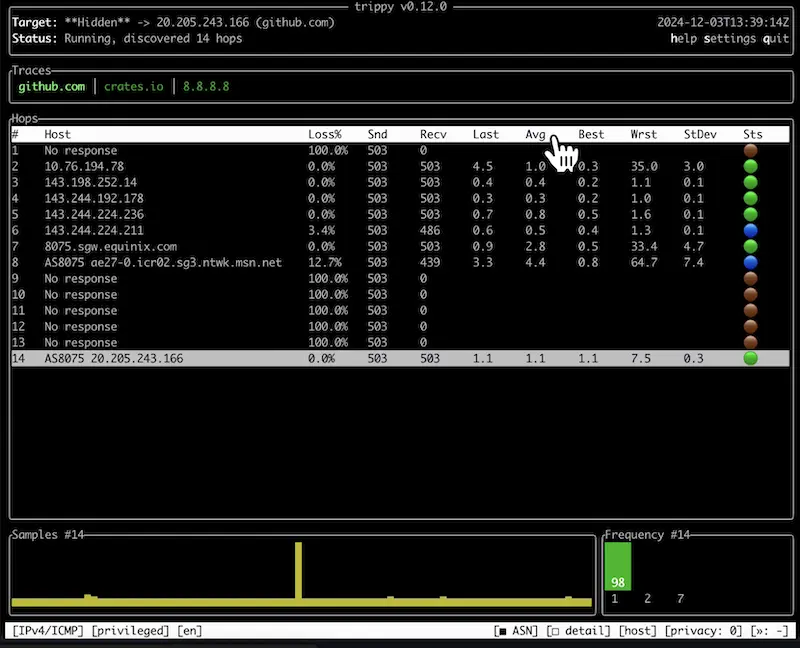
Task: Click the [host] status bar entry
Action: tap(638, 631)
